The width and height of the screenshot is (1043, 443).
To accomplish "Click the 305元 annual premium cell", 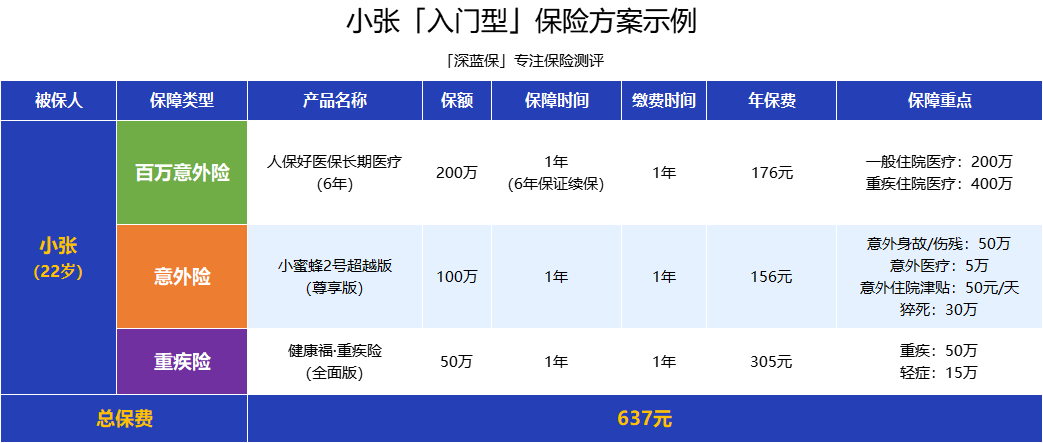I will pos(771,362).
